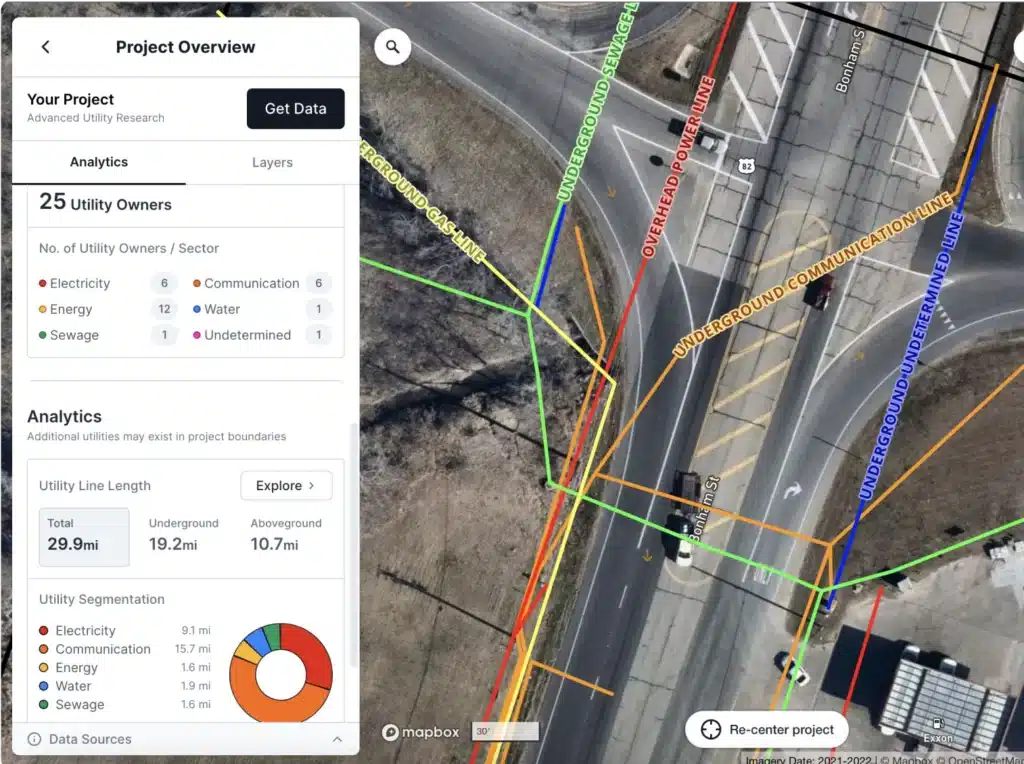This screenshot has width=1024, height=764.
Task: Click the chevron on Explore button
Action: pos(312,486)
